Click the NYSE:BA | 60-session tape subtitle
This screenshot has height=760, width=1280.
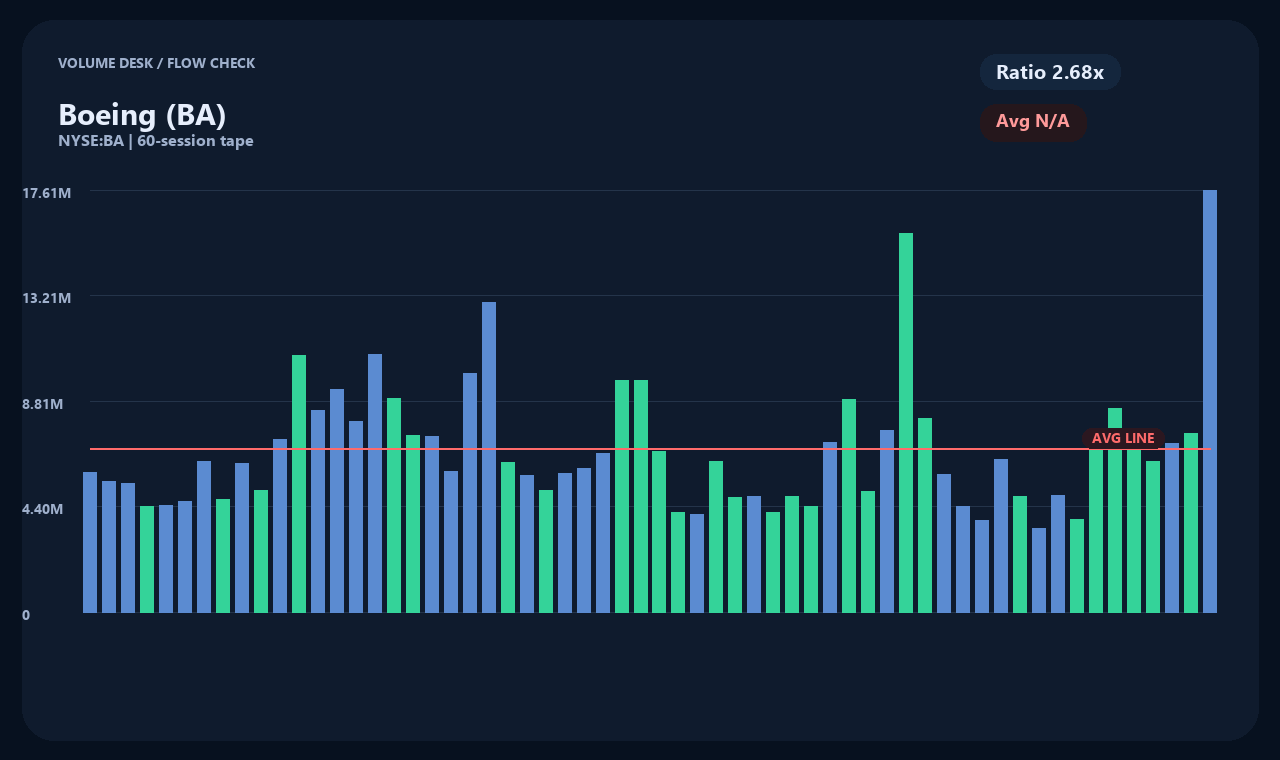[x=156, y=141]
